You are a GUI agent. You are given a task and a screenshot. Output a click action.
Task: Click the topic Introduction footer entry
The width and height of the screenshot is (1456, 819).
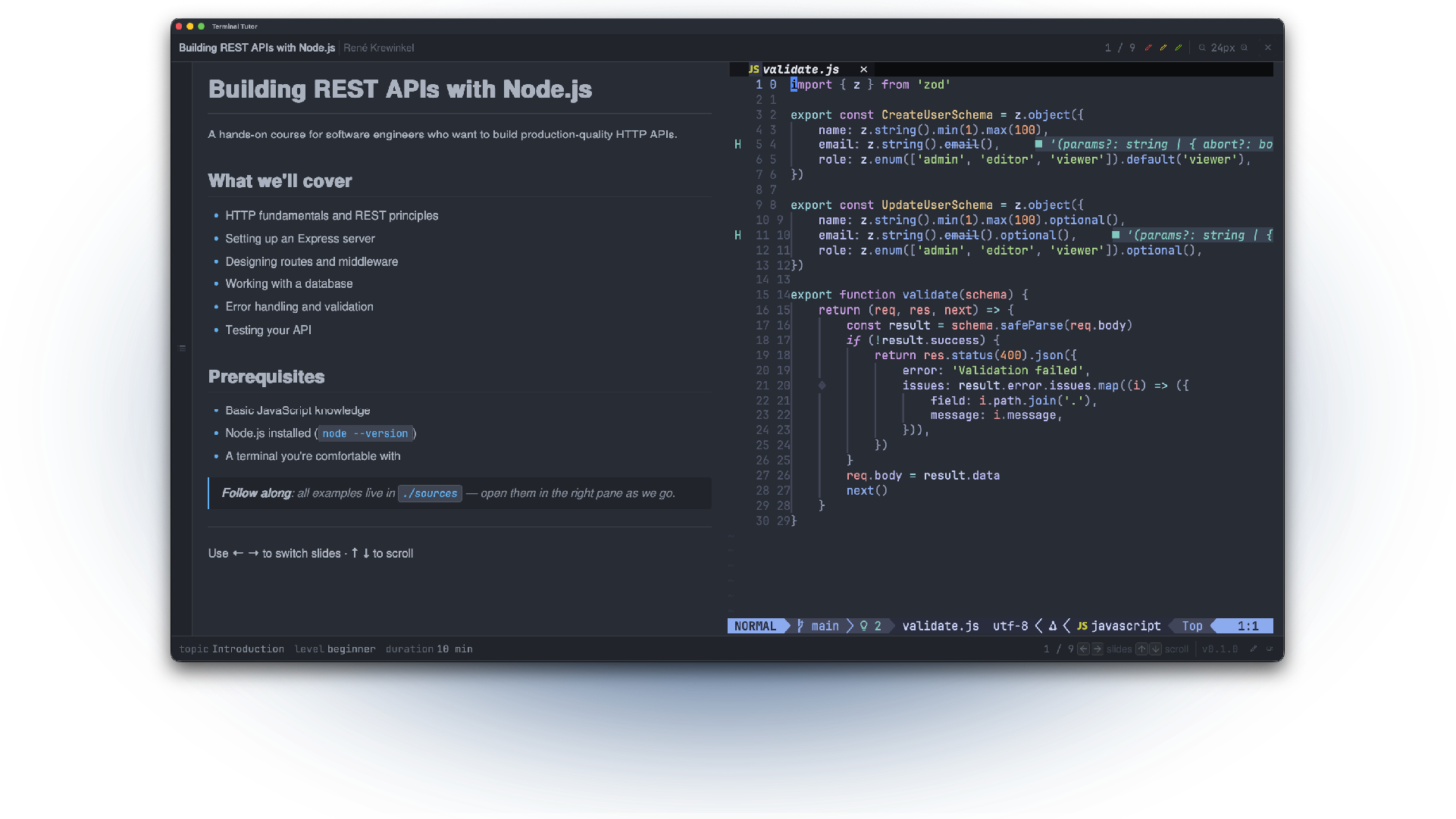click(231, 649)
